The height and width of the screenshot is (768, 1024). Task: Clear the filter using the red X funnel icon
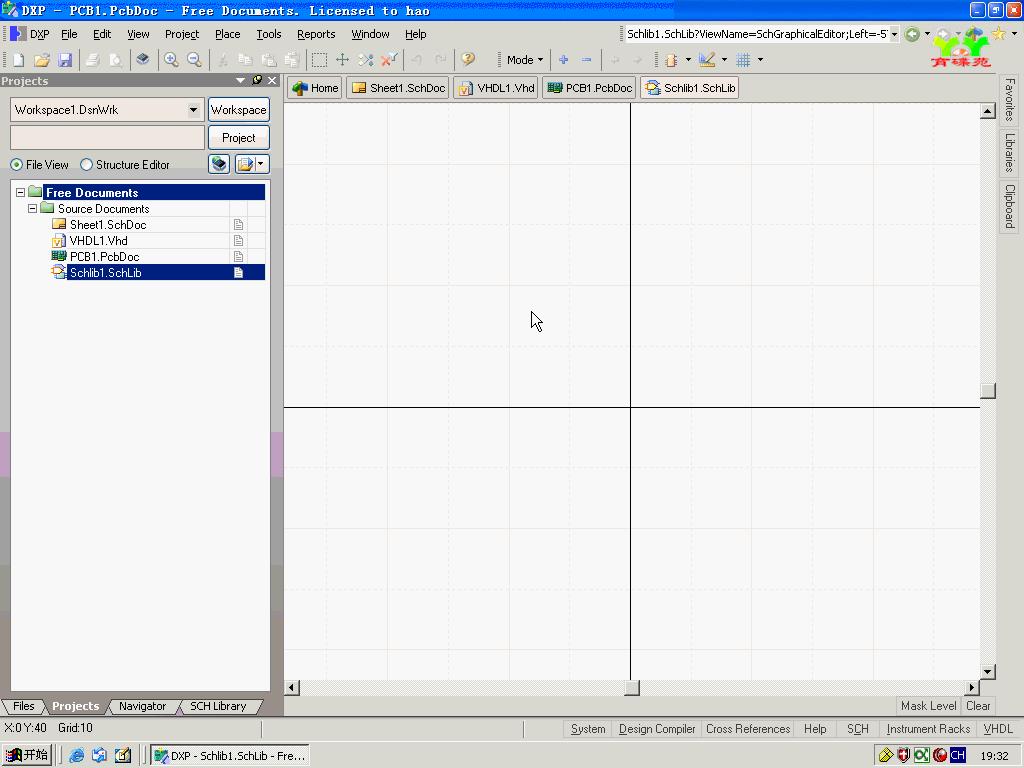(x=389, y=60)
